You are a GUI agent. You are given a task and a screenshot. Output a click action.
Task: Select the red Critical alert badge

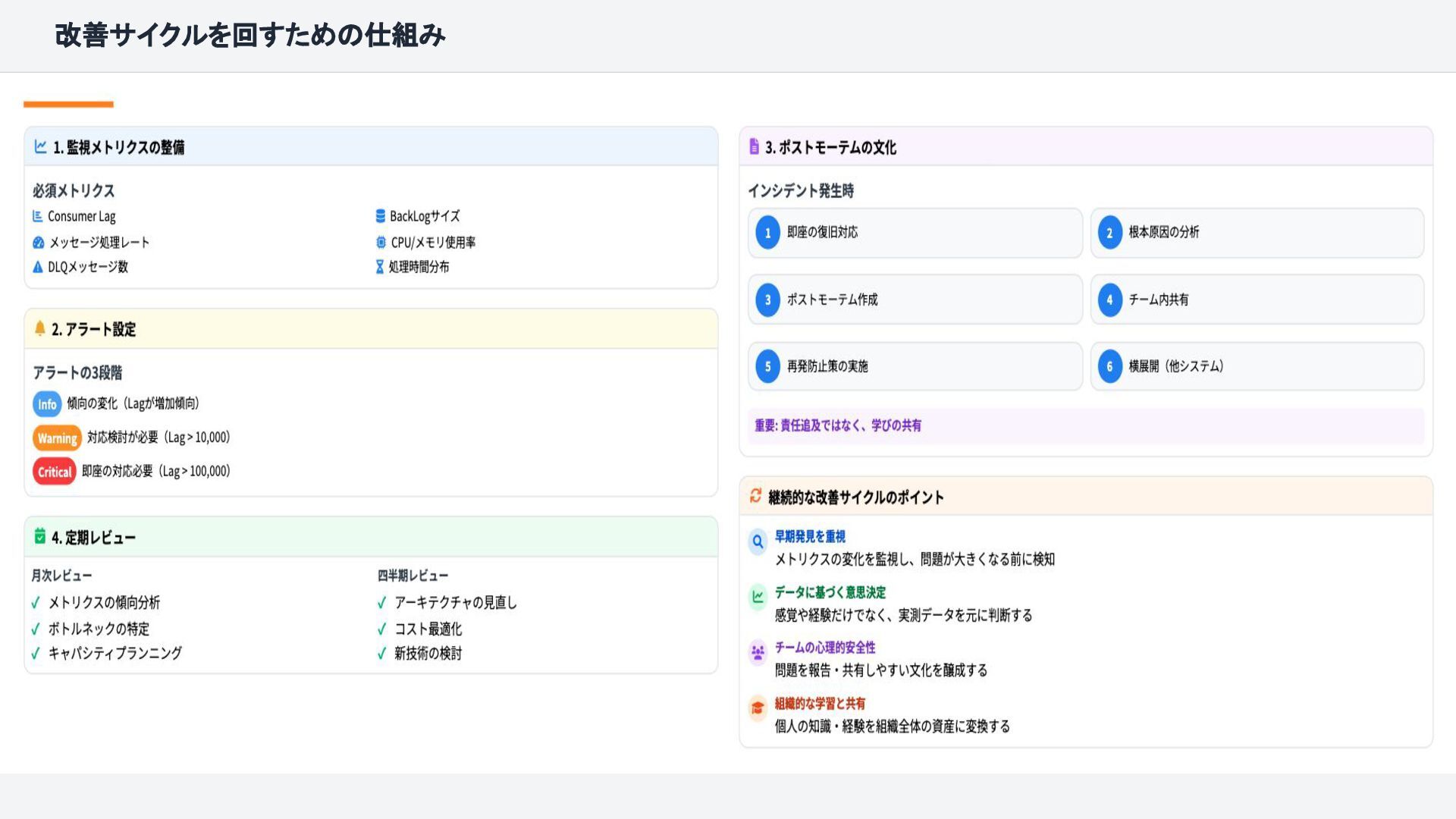point(55,472)
